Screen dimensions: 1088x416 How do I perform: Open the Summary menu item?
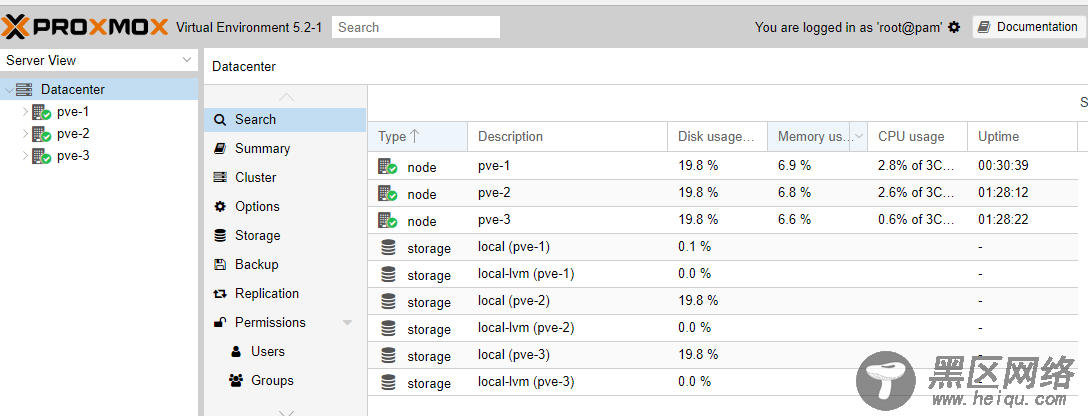point(285,148)
